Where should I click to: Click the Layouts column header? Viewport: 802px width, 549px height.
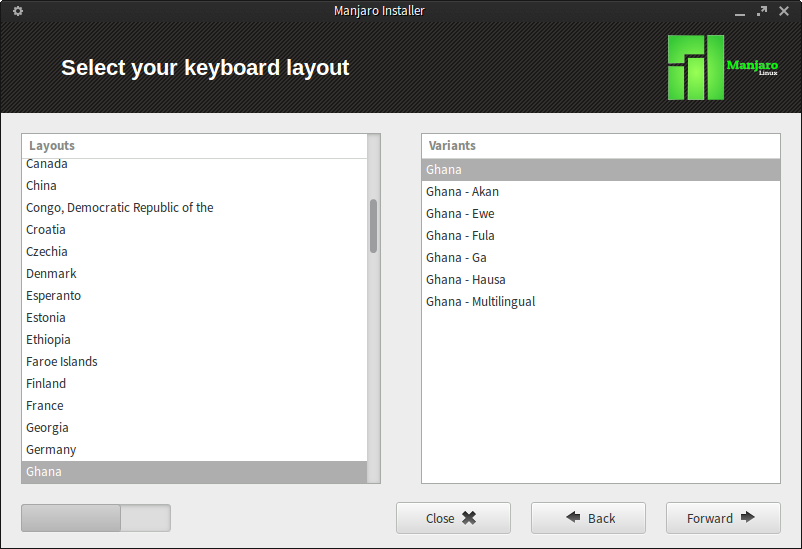(x=194, y=146)
